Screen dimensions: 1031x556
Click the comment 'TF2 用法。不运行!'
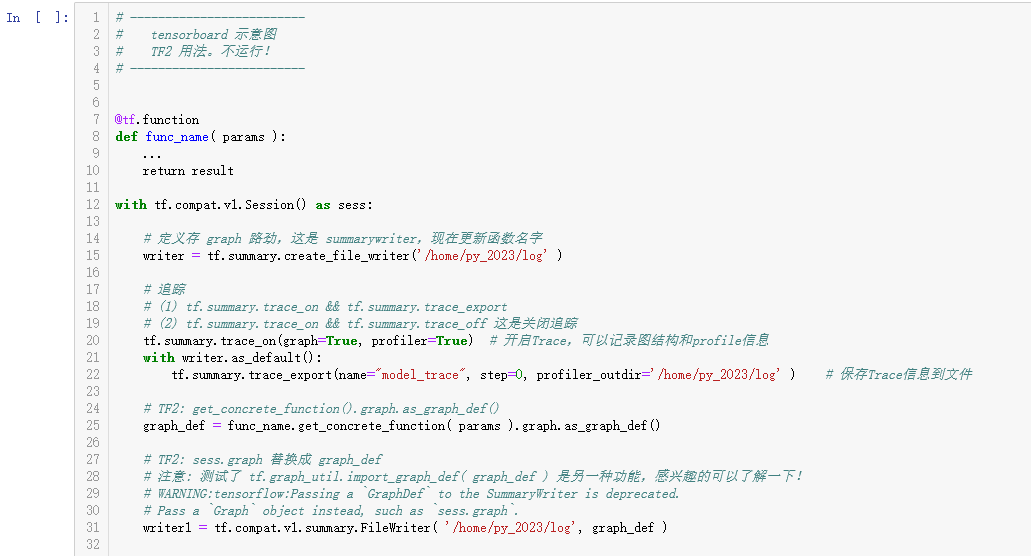[x=210, y=51]
